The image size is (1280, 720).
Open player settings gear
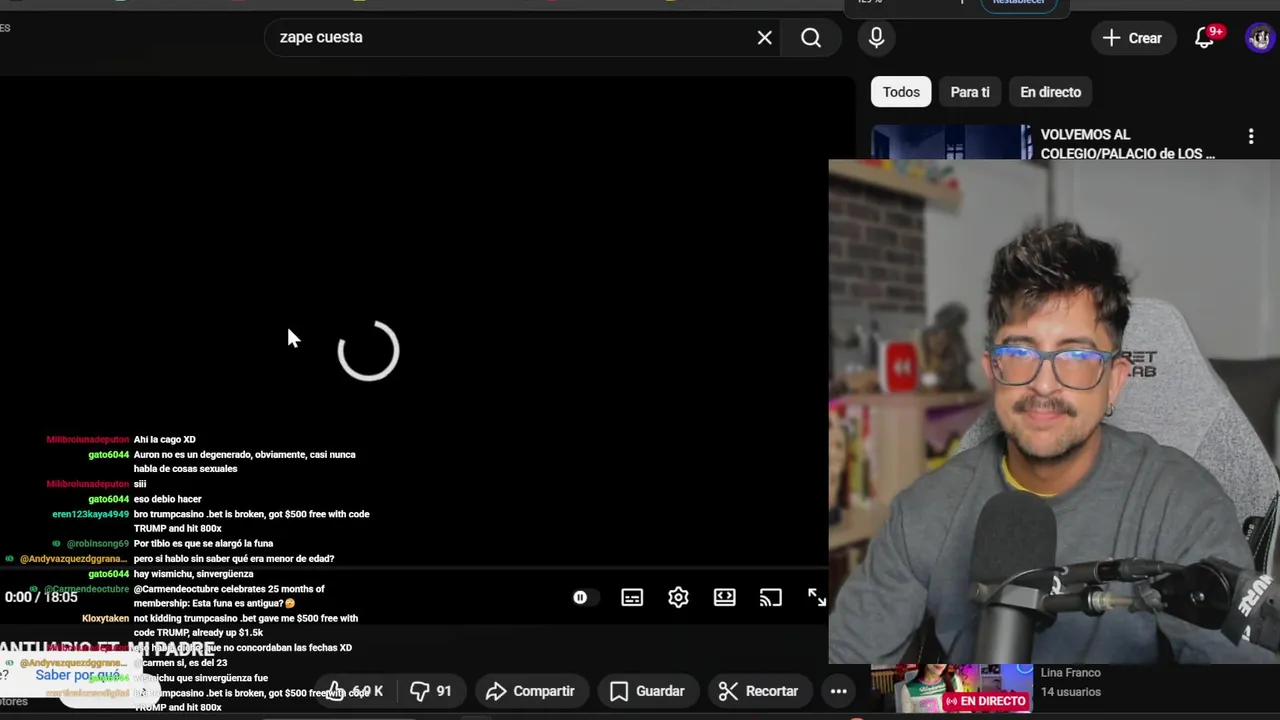678,598
